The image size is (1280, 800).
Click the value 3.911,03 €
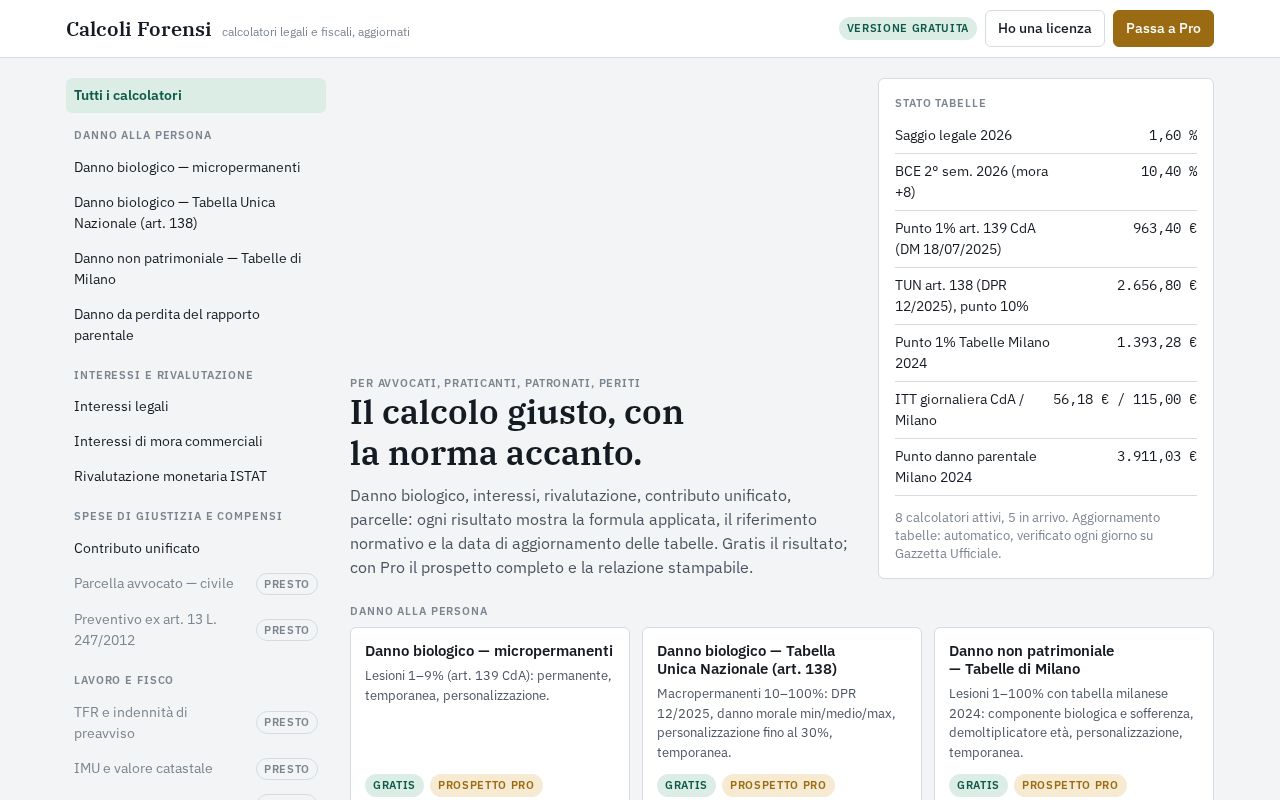tap(1156, 456)
